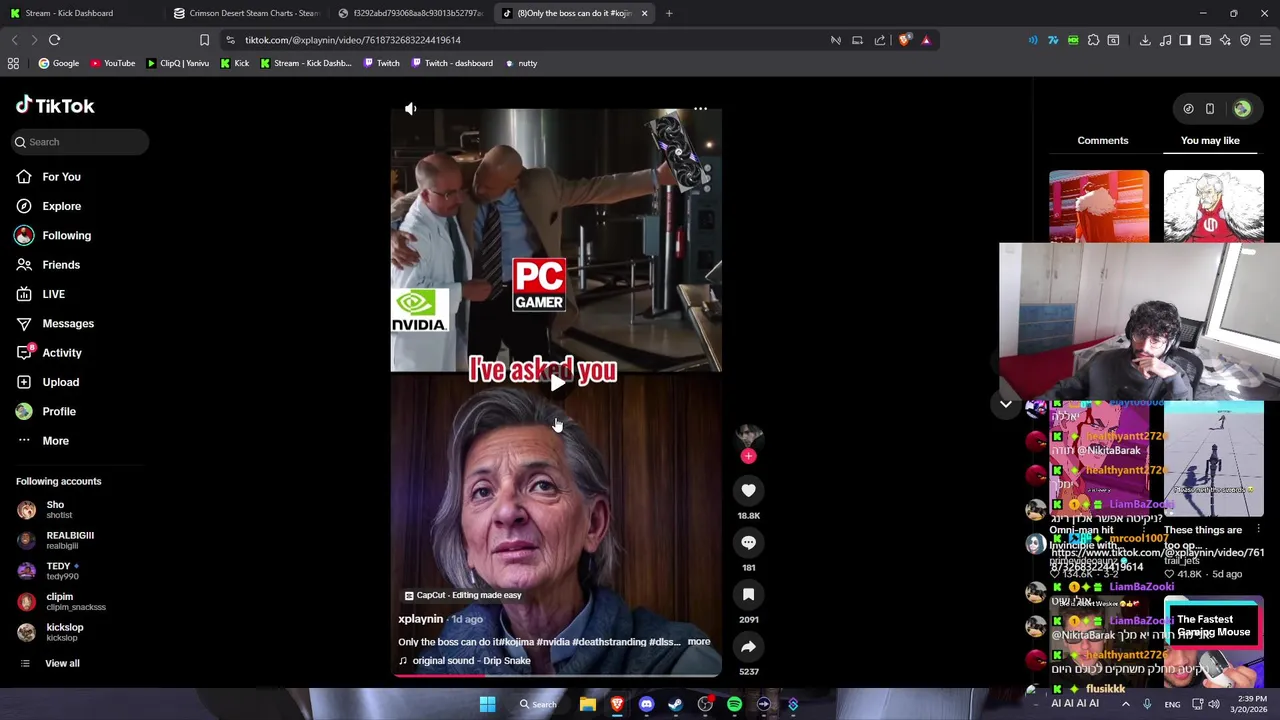Open the Profile page
1280x720 pixels.
click(59, 412)
